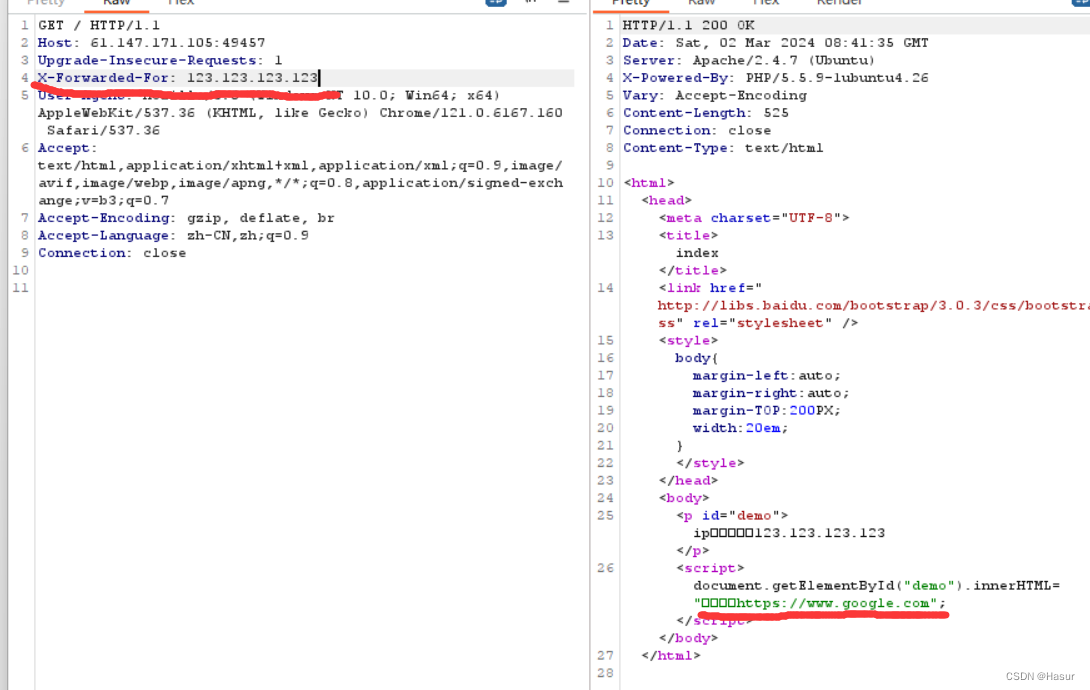Click the opening <body> tag on line 24
Viewport: 1090px width, 690px height.
(x=684, y=498)
